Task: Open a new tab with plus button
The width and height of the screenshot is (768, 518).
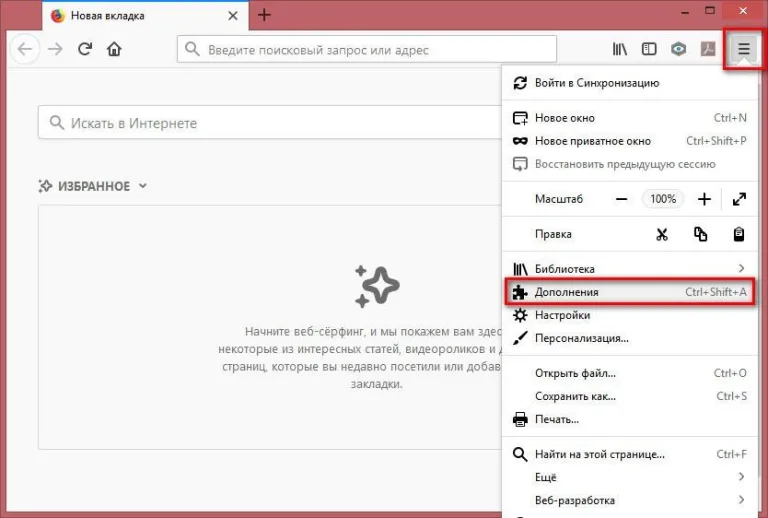Action: [264, 15]
